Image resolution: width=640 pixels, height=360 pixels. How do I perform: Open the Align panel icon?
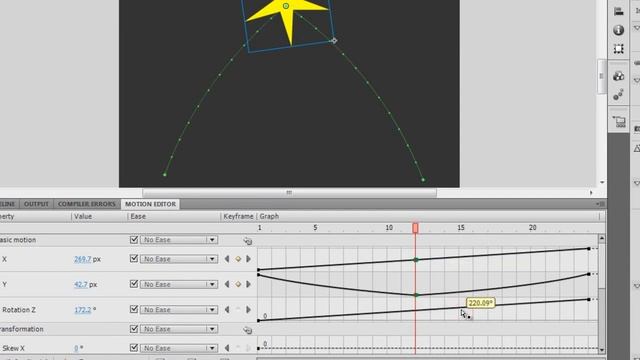click(618, 11)
